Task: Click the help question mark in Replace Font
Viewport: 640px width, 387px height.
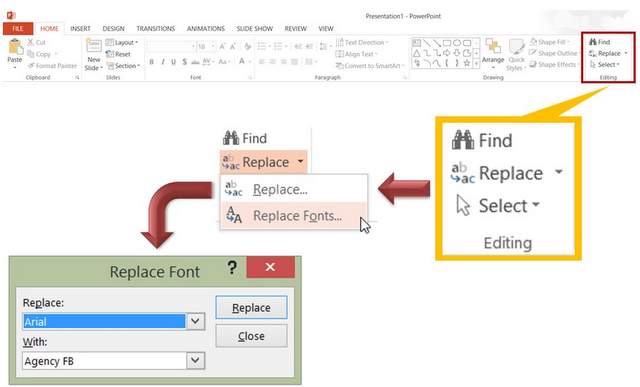Action: click(232, 267)
